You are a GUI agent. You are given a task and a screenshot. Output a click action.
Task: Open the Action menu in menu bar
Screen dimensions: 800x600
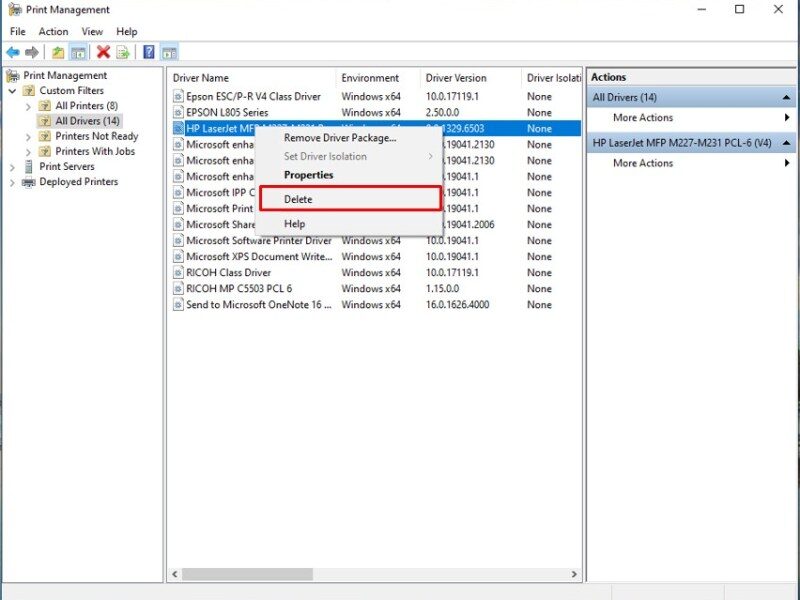click(x=53, y=31)
